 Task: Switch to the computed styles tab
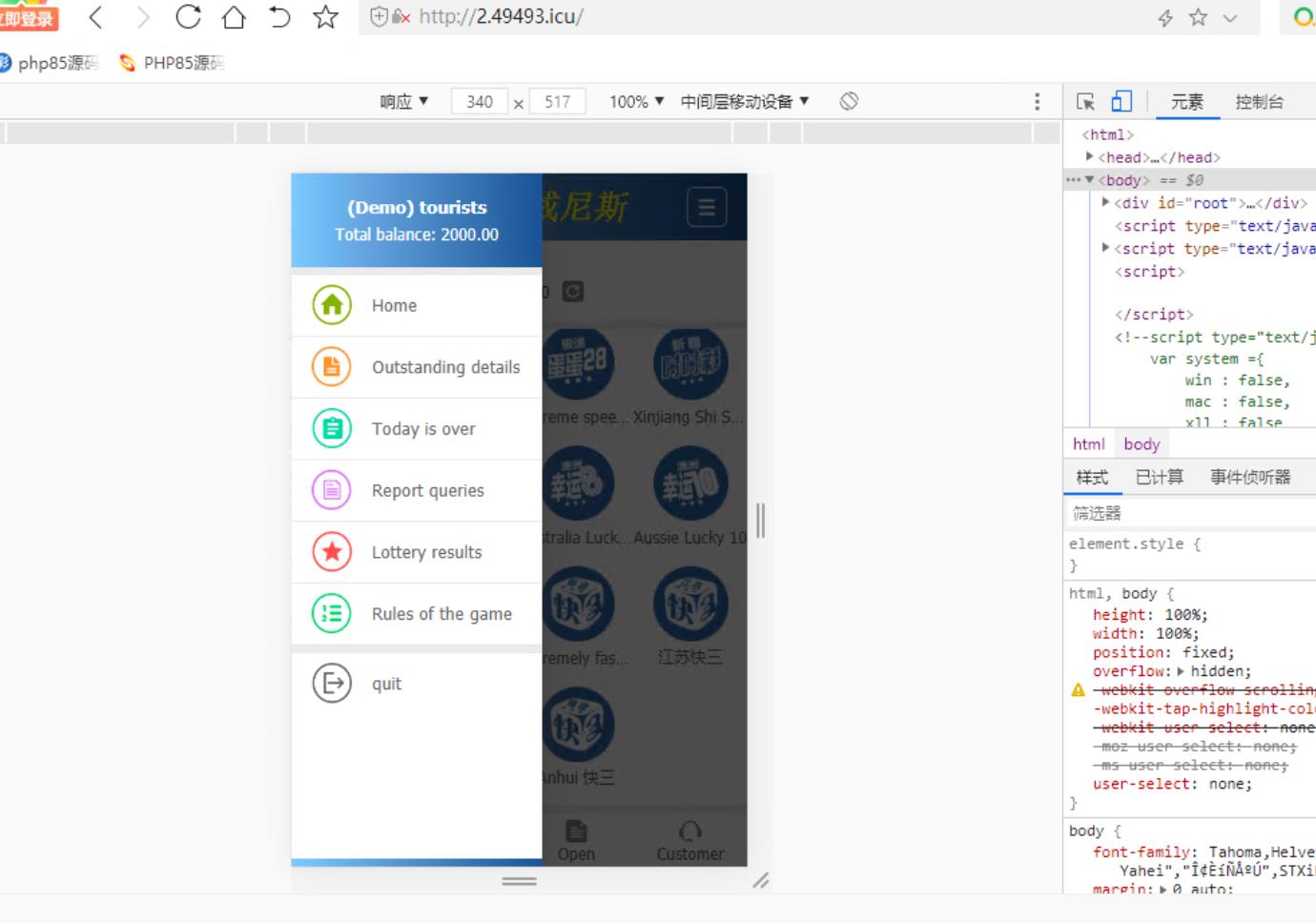pyautogui.click(x=1159, y=477)
